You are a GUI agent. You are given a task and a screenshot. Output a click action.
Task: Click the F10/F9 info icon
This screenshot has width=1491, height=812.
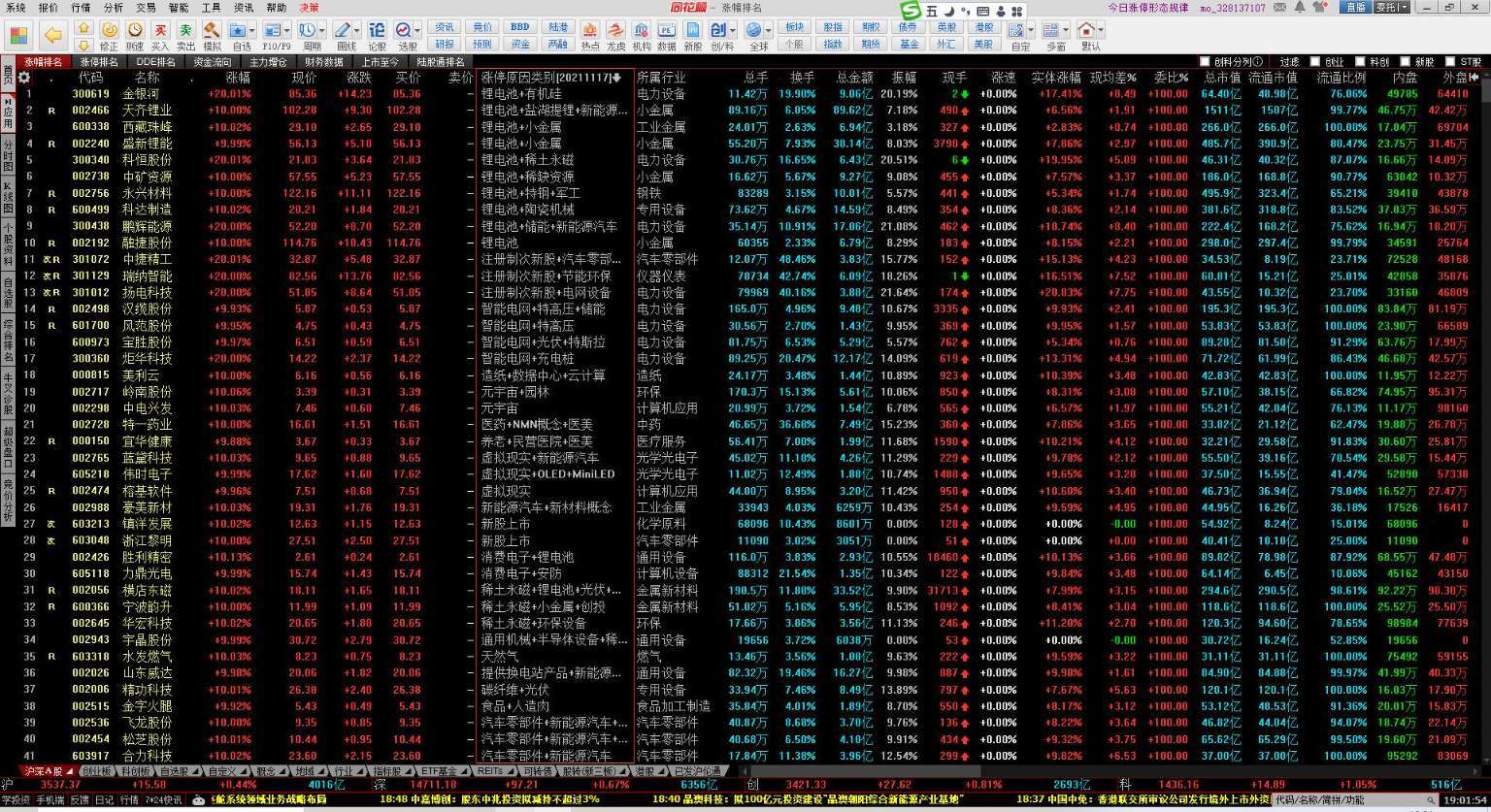(272, 30)
